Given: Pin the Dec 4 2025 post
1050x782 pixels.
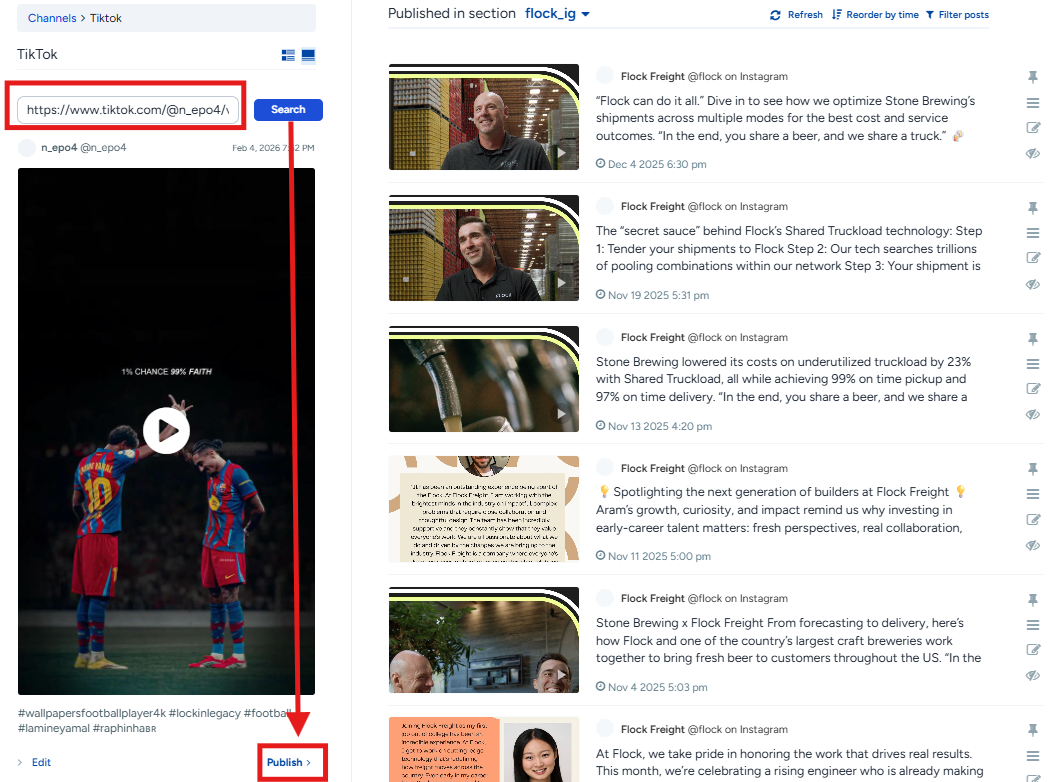Looking at the screenshot, I should (1033, 77).
